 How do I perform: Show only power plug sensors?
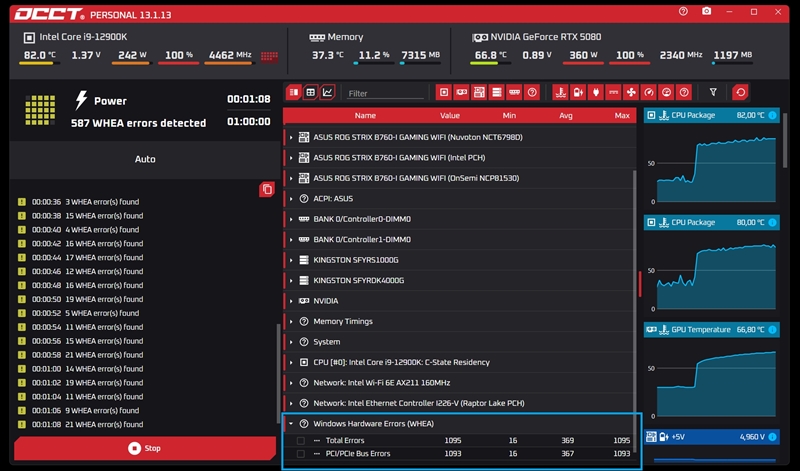click(x=595, y=92)
